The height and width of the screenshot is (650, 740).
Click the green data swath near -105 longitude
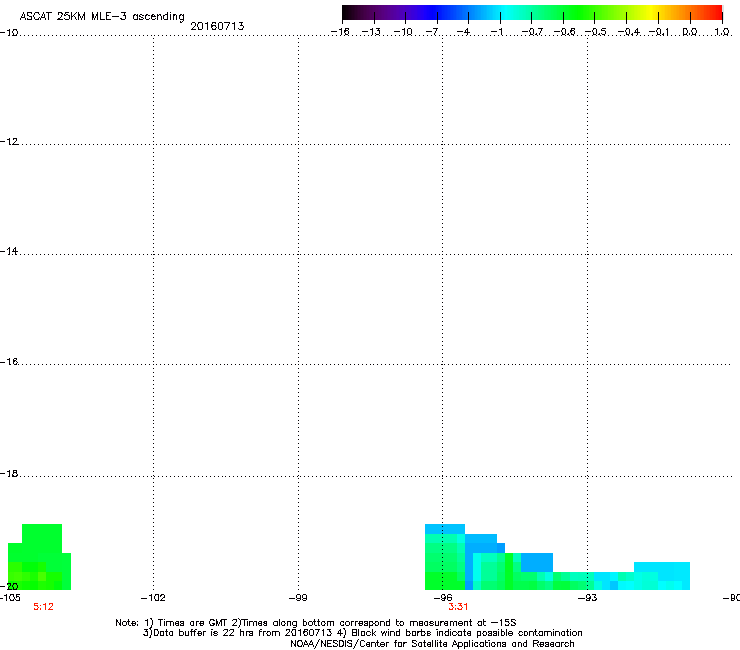(42, 557)
